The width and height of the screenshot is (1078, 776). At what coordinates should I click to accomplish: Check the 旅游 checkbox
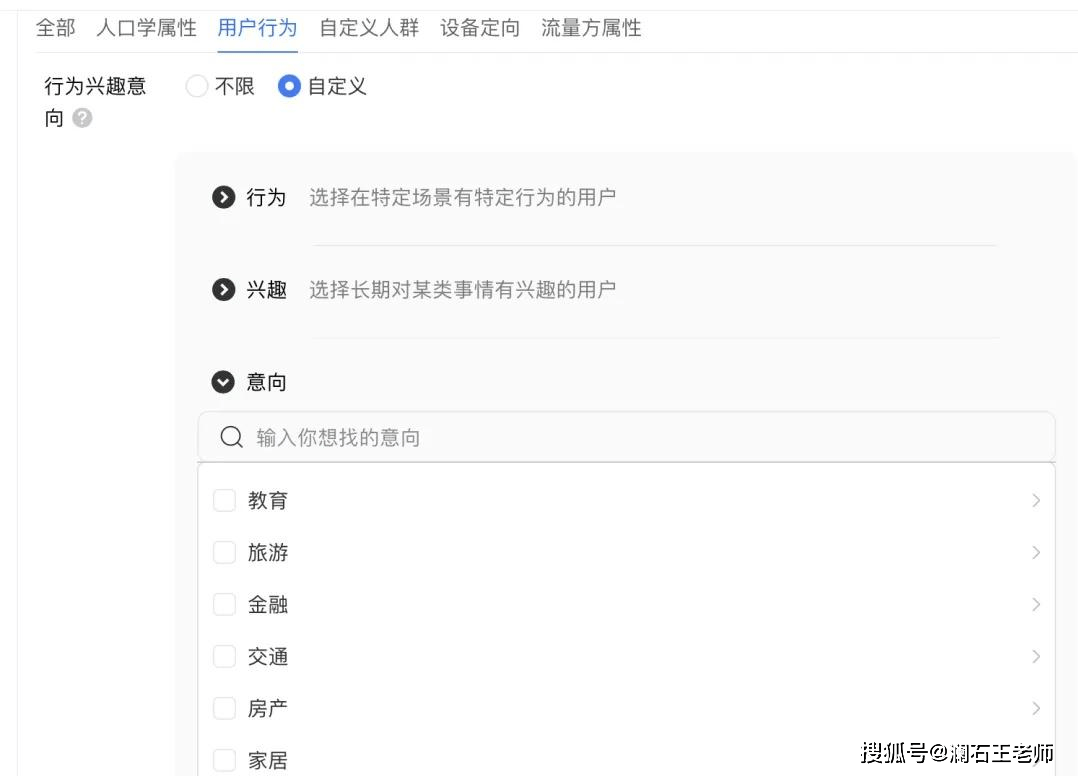tap(225, 553)
